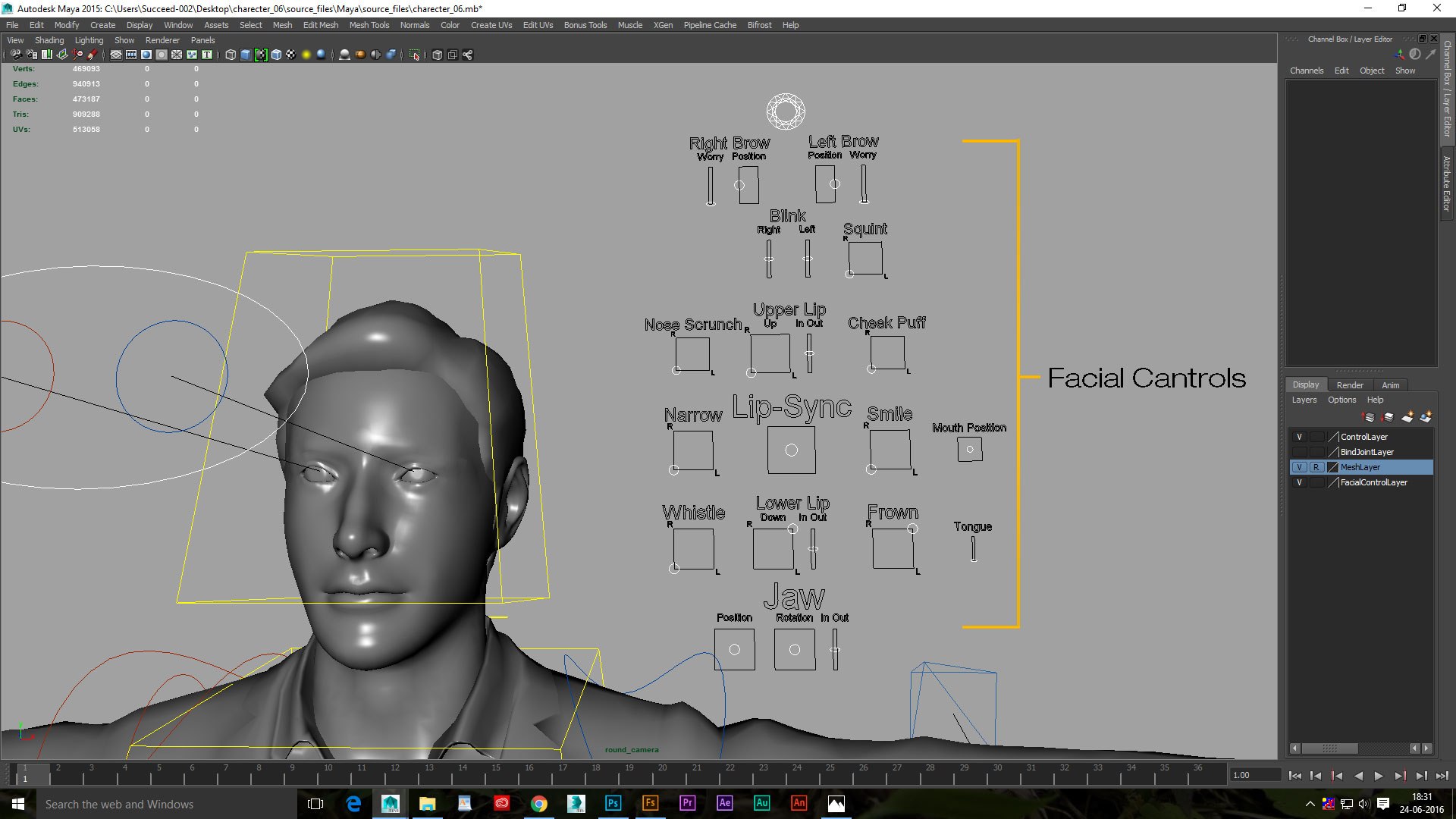Go to start of playback range
Image resolution: width=1456 pixels, height=819 pixels.
coord(1294,775)
